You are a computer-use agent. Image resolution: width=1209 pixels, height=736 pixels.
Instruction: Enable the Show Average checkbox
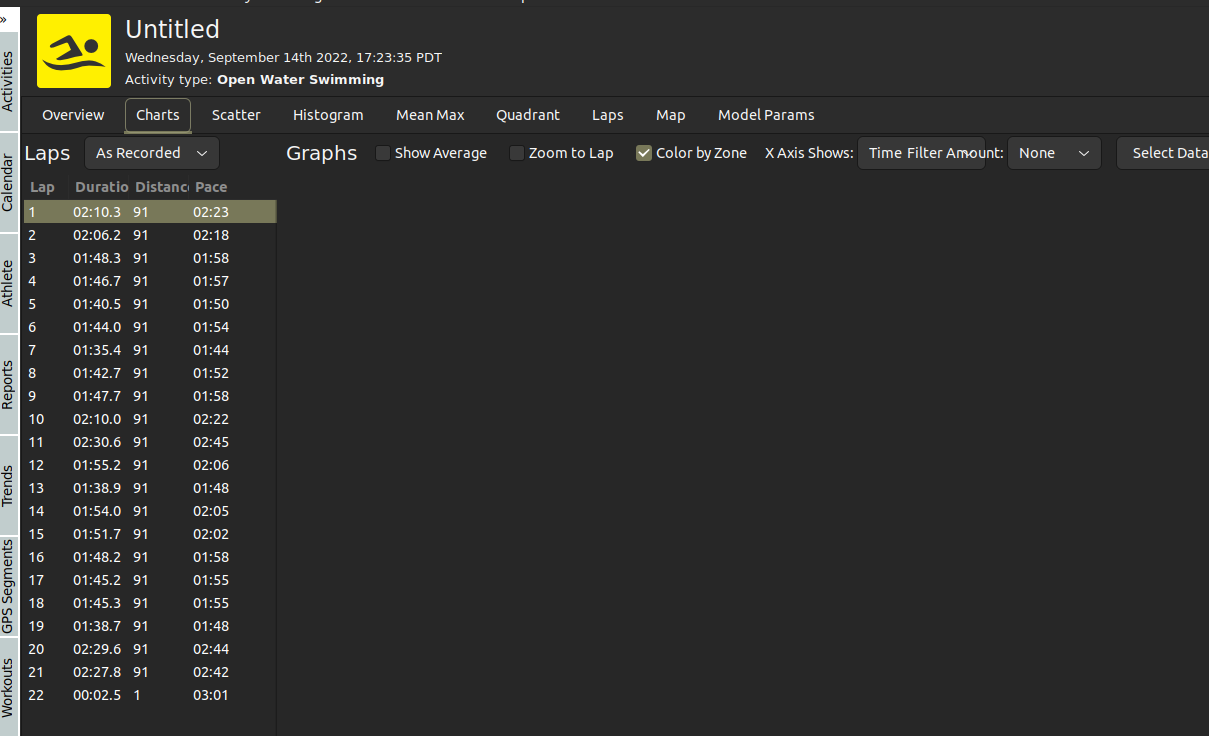point(383,153)
